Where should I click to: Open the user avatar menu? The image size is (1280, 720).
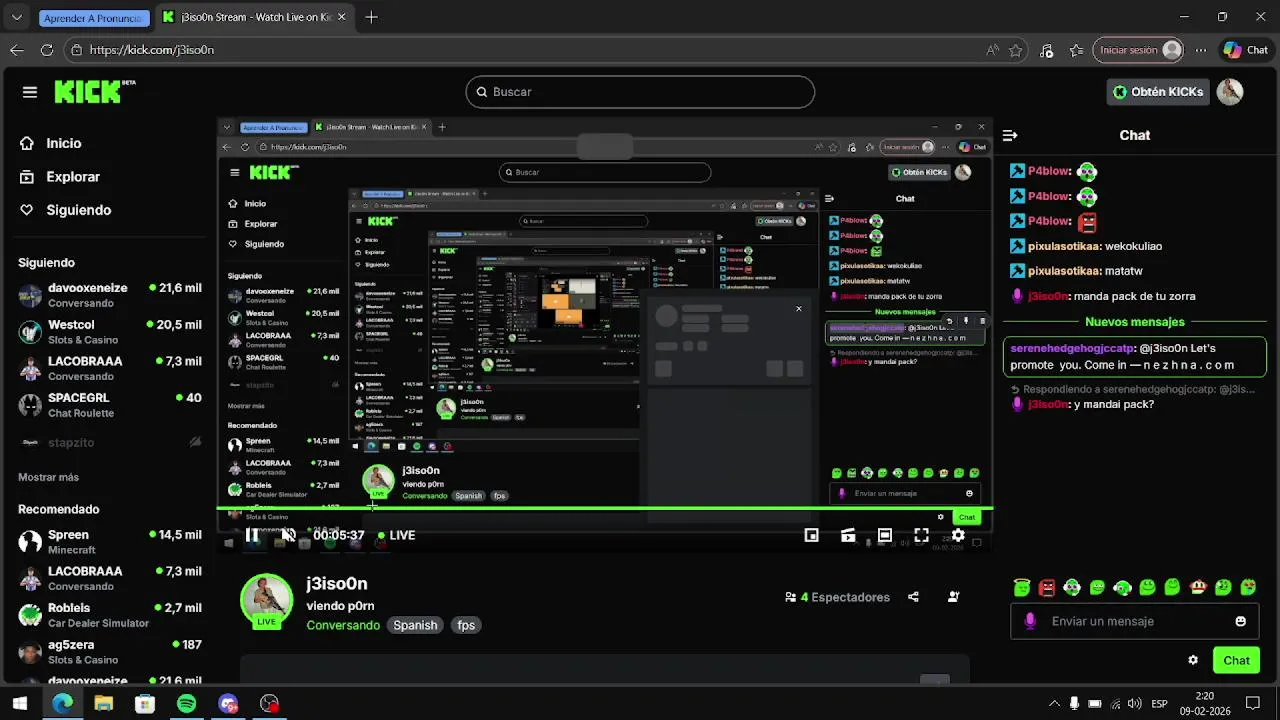tap(1230, 92)
